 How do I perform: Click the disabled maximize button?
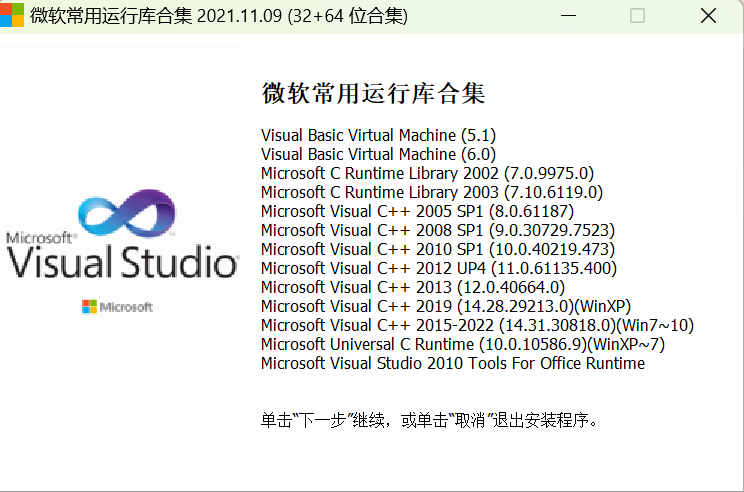[x=637, y=16]
